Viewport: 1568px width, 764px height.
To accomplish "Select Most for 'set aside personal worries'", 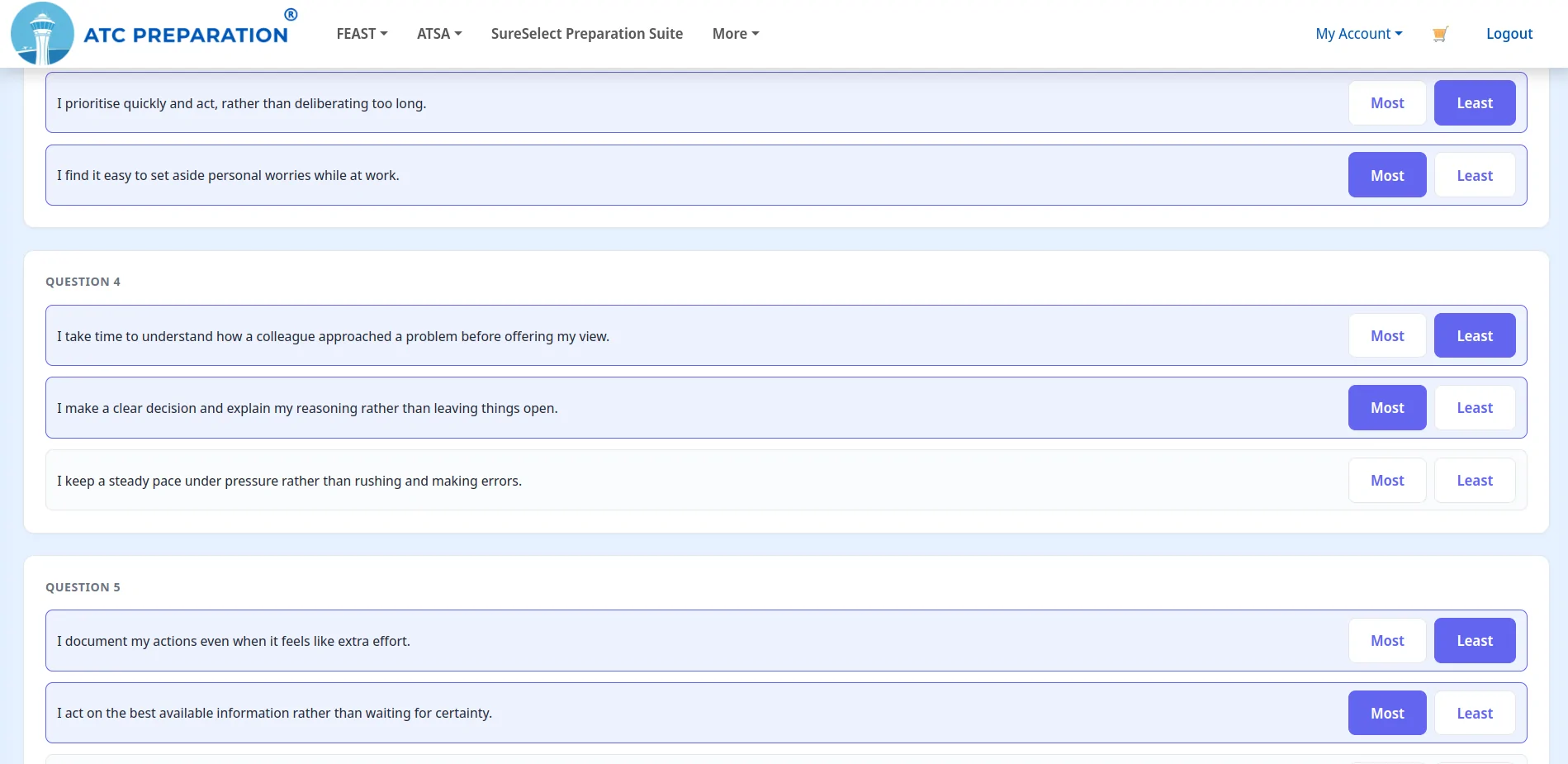I will coord(1387,175).
